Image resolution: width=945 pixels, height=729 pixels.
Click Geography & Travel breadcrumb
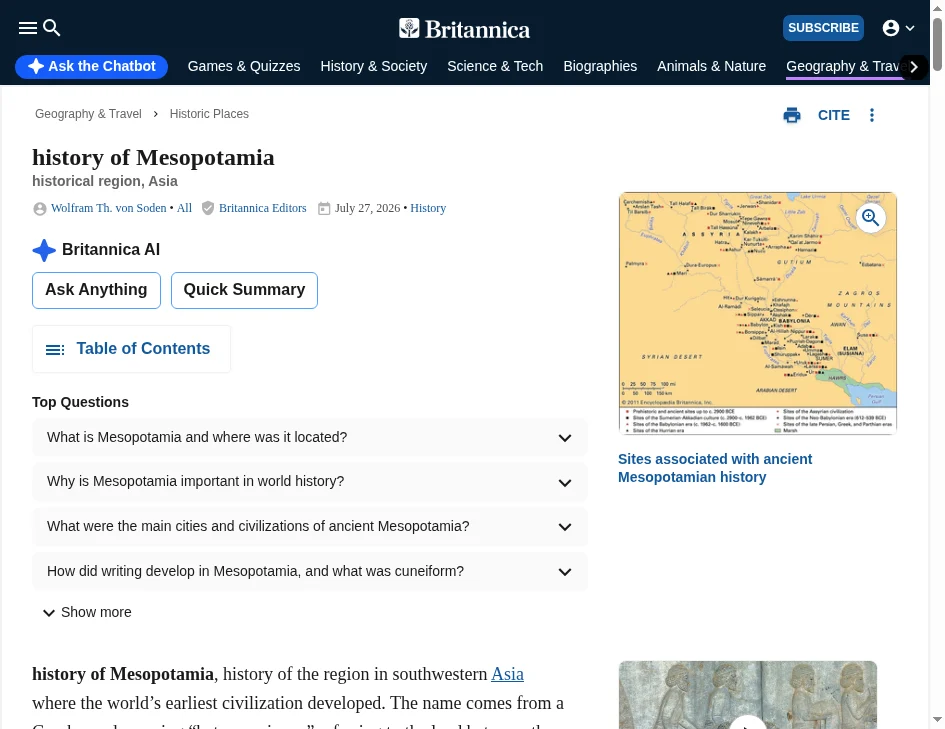[88, 114]
